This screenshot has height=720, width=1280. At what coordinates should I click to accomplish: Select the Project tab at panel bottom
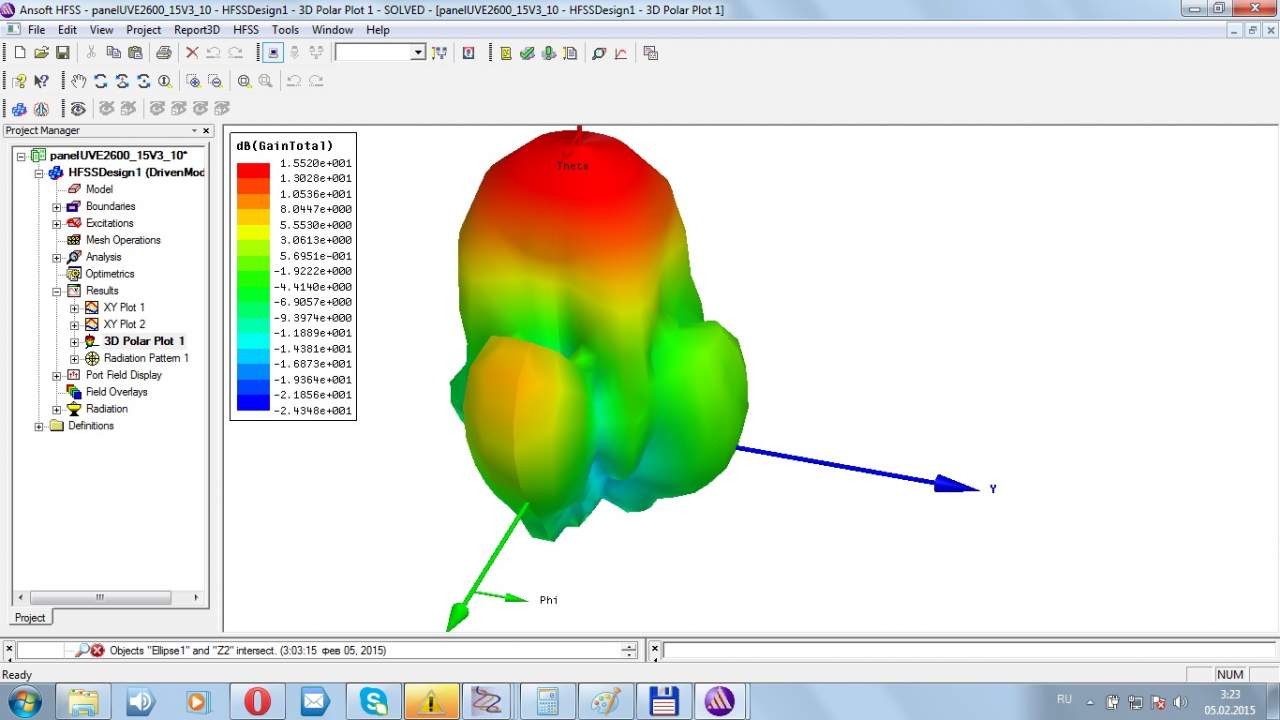(30, 617)
